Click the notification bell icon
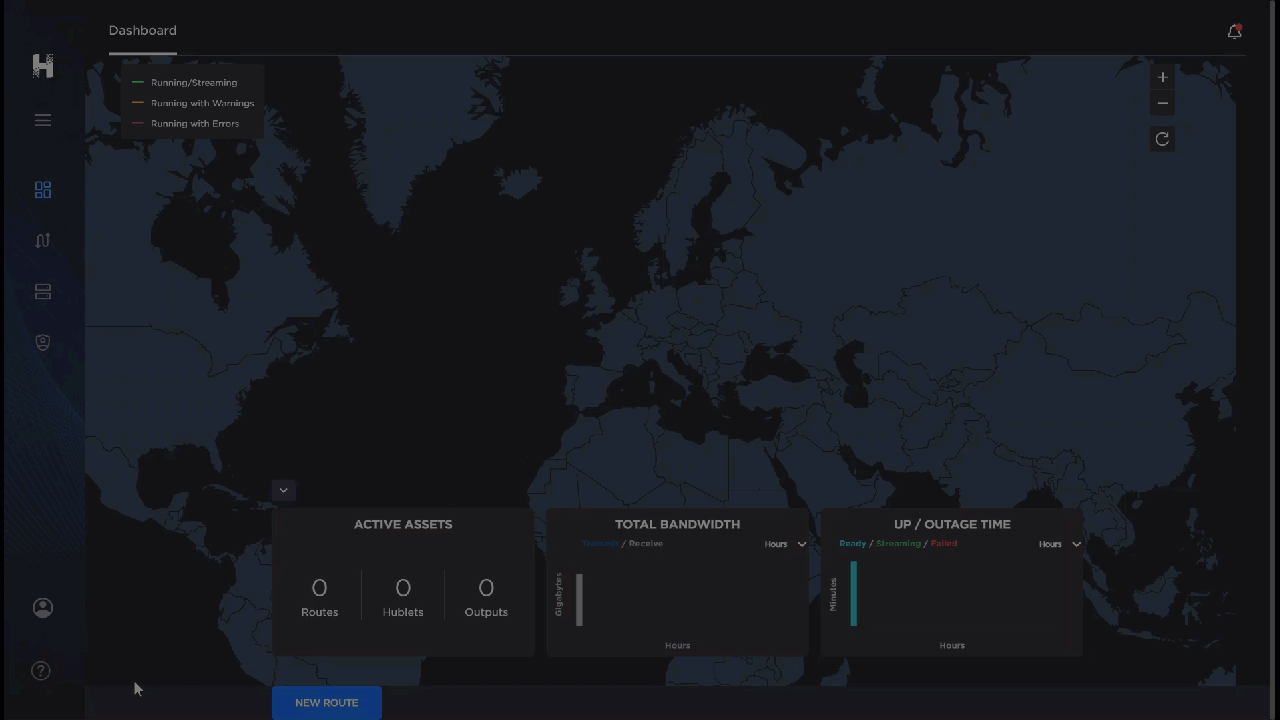The height and width of the screenshot is (720, 1280). click(1234, 31)
